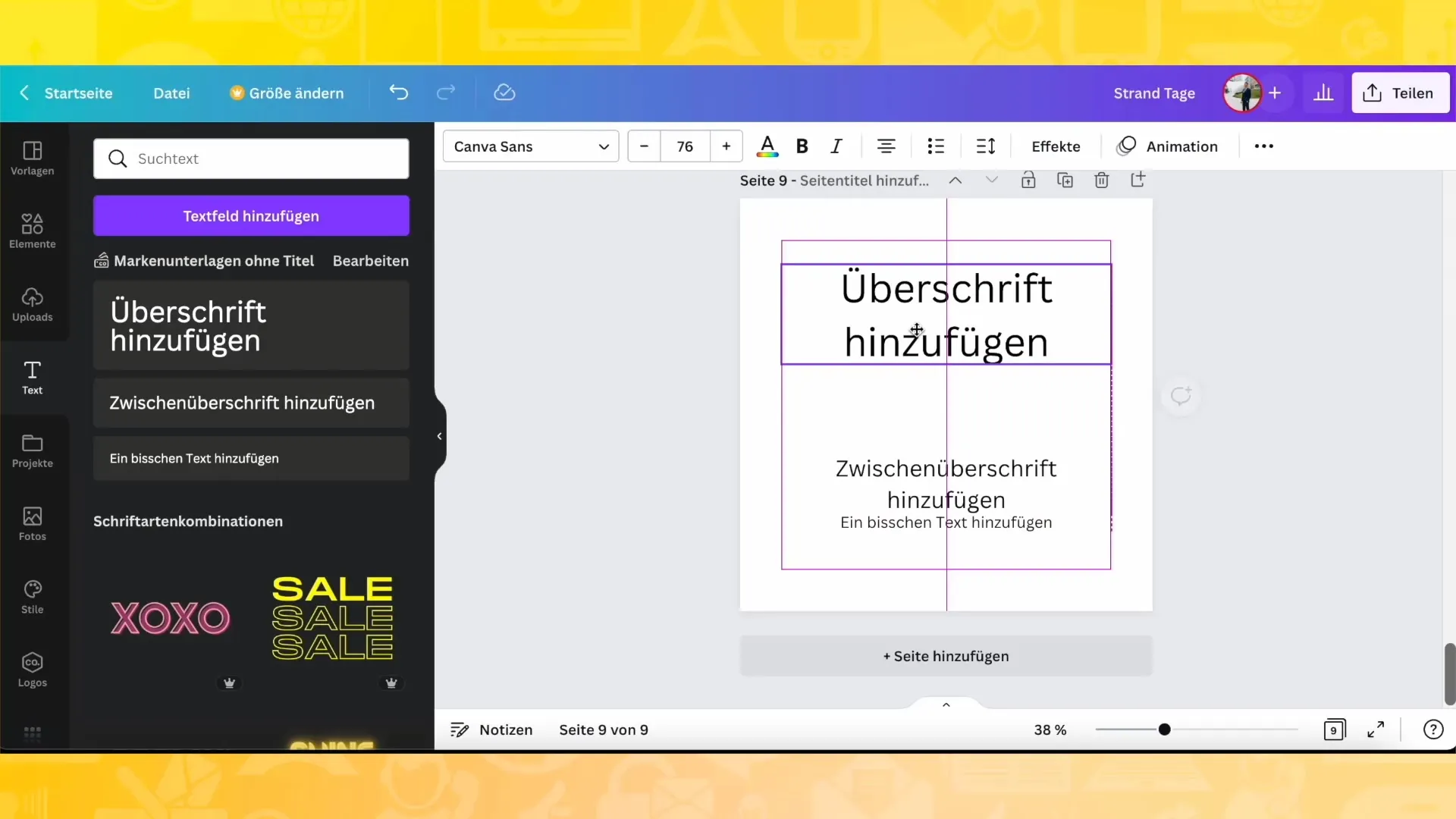Expand the page navigation chevron up
Viewport: 1456px width, 819px height.
click(x=946, y=703)
